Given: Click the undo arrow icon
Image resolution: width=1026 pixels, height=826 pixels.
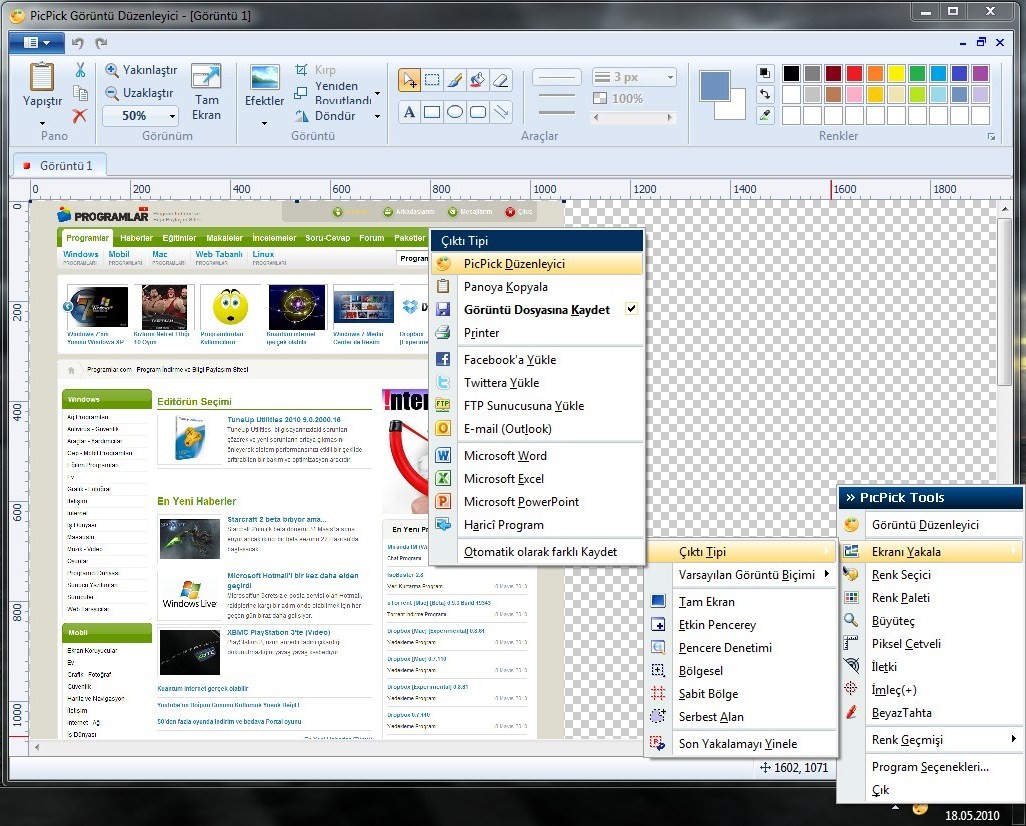Looking at the screenshot, I should tap(78, 43).
